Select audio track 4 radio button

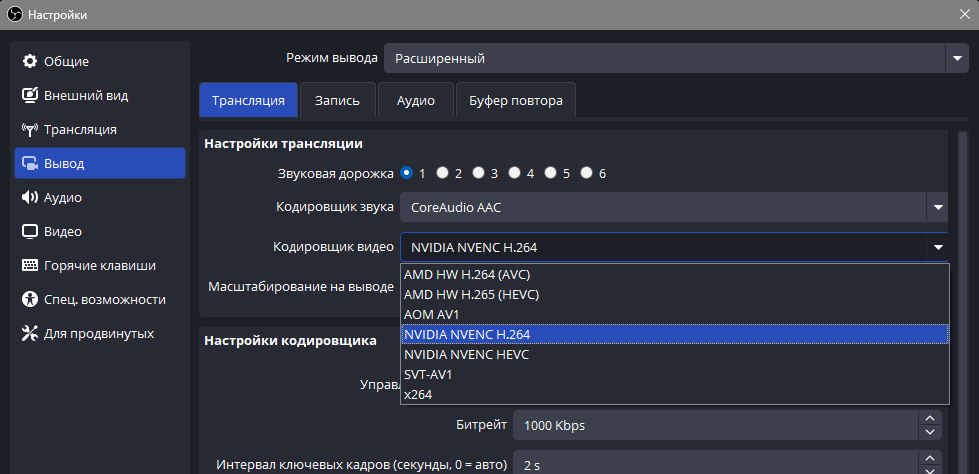pos(514,173)
